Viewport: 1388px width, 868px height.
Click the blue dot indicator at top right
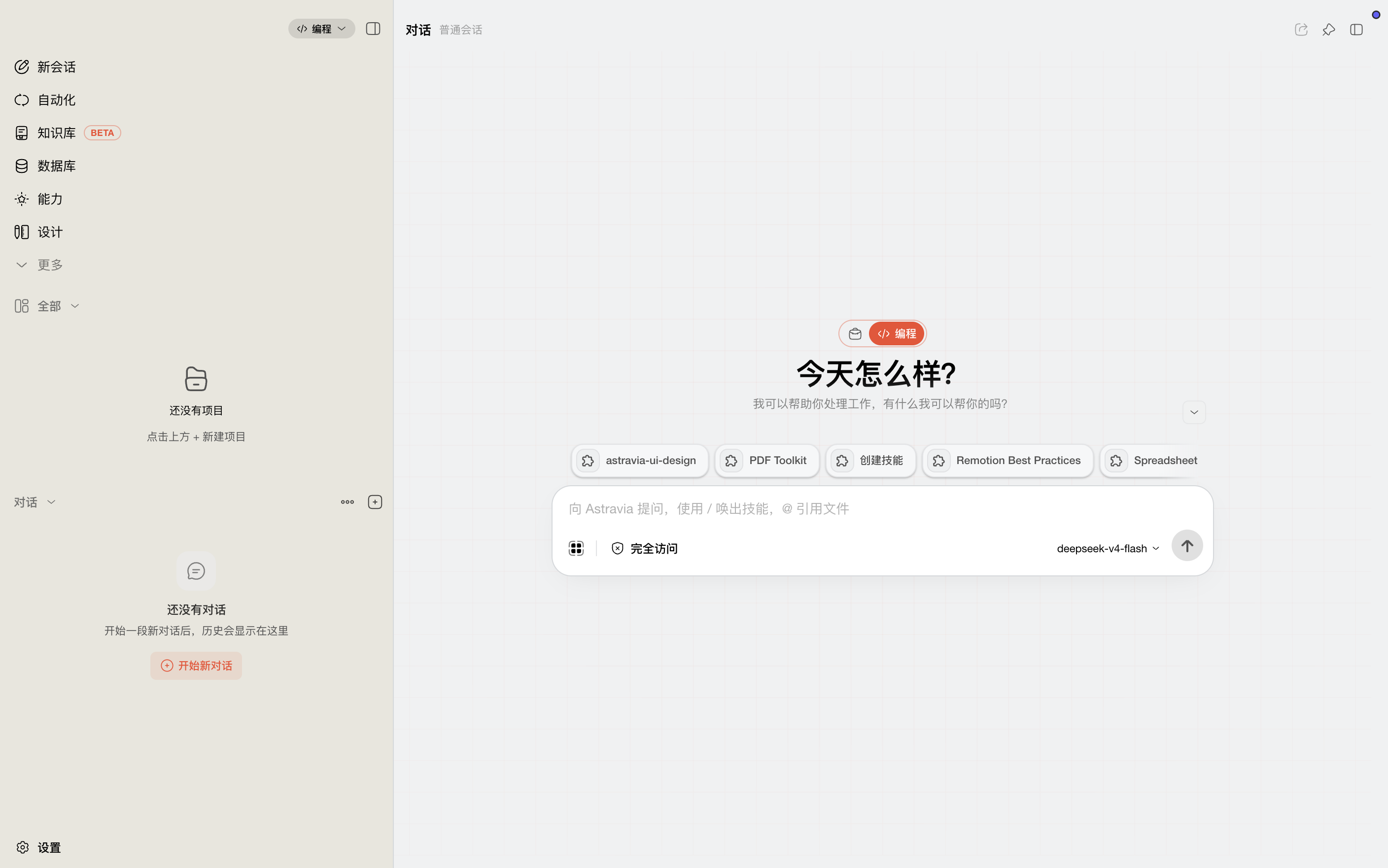pyautogui.click(x=1376, y=15)
